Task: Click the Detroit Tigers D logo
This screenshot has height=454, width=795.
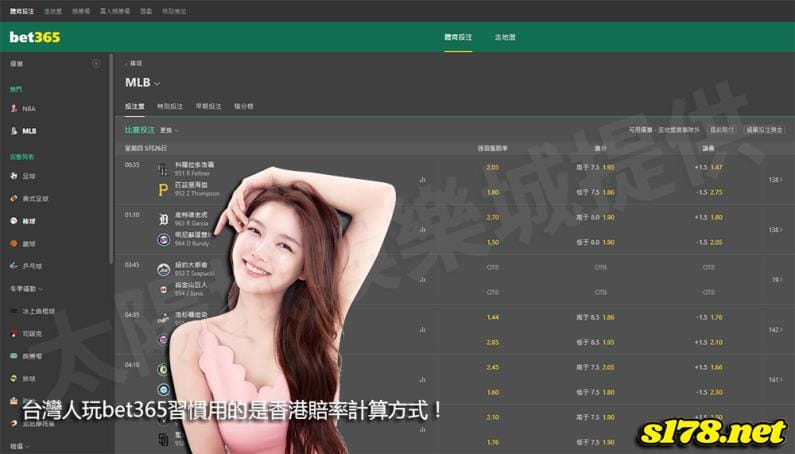Action: pyautogui.click(x=163, y=219)
